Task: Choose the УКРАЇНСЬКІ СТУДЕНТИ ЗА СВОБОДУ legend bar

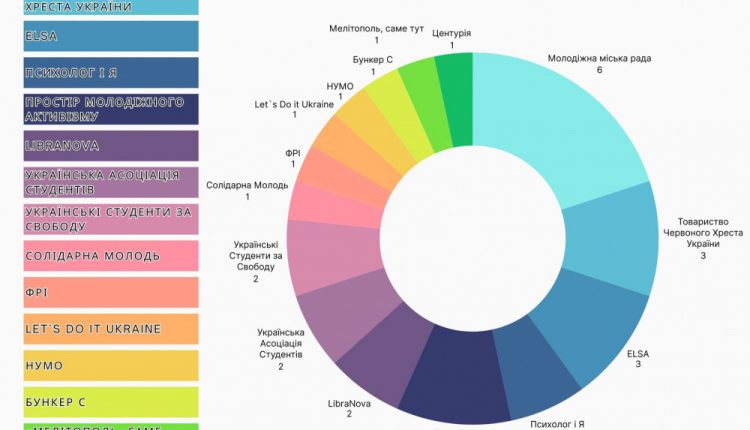Action: point(111,219)
